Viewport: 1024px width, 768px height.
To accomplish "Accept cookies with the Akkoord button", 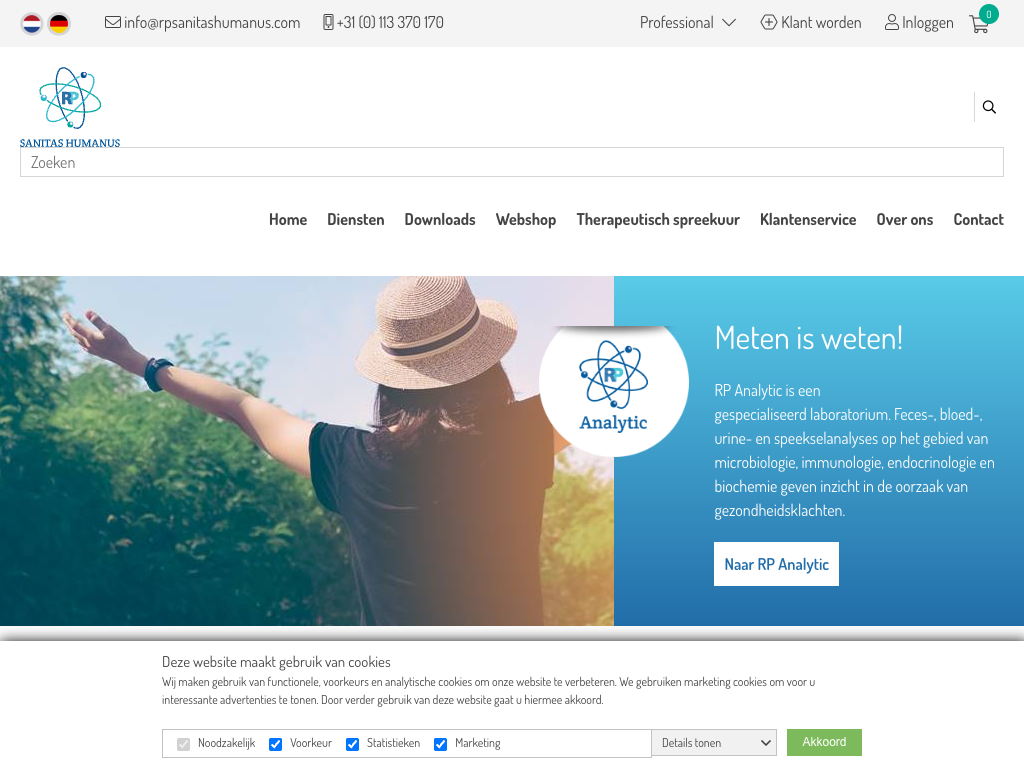I will pyautogui.click(x=824, y=742).
